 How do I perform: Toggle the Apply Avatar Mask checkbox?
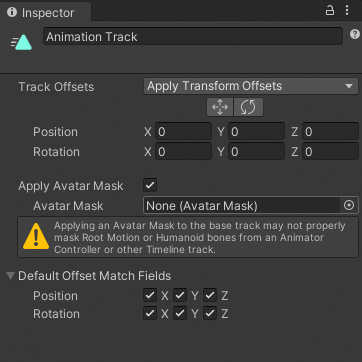(x=150, y=185)
